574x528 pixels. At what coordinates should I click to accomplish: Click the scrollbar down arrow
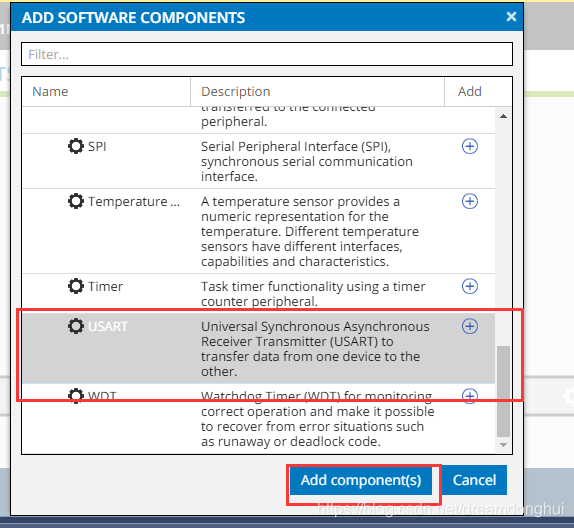(x=503, y=445)
